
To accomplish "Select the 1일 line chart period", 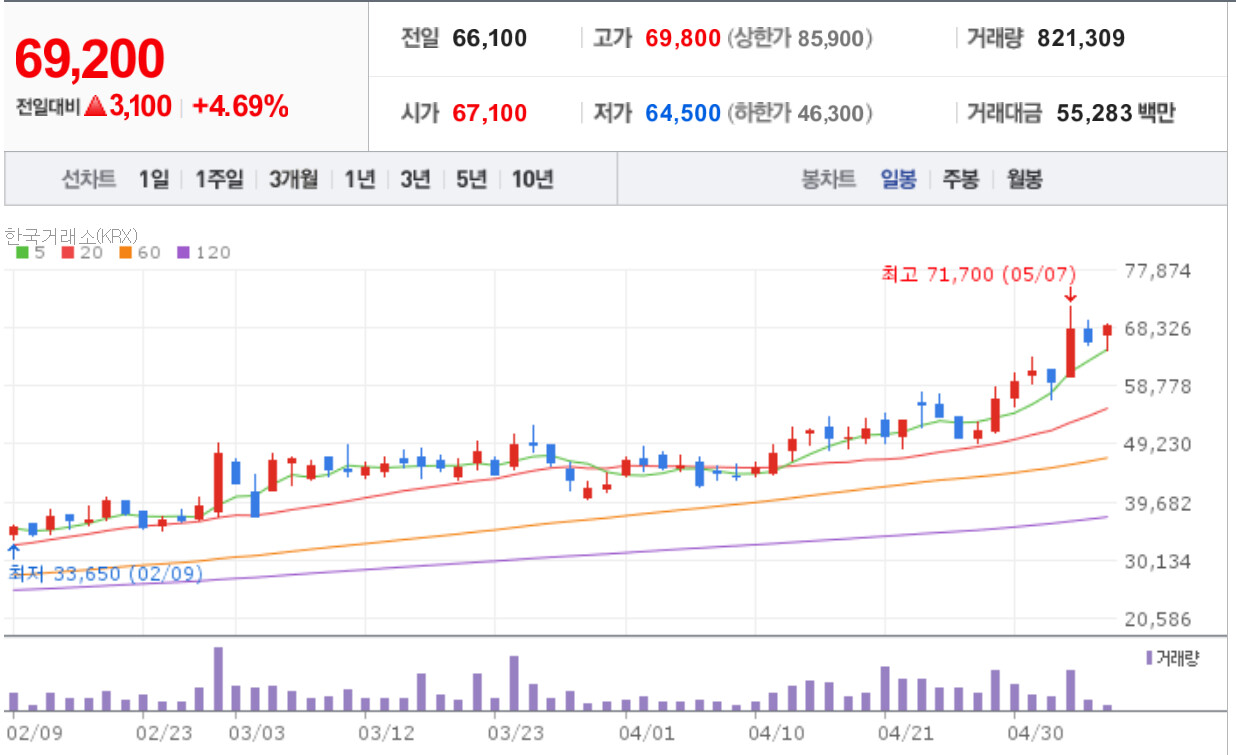I will [154, 179].
